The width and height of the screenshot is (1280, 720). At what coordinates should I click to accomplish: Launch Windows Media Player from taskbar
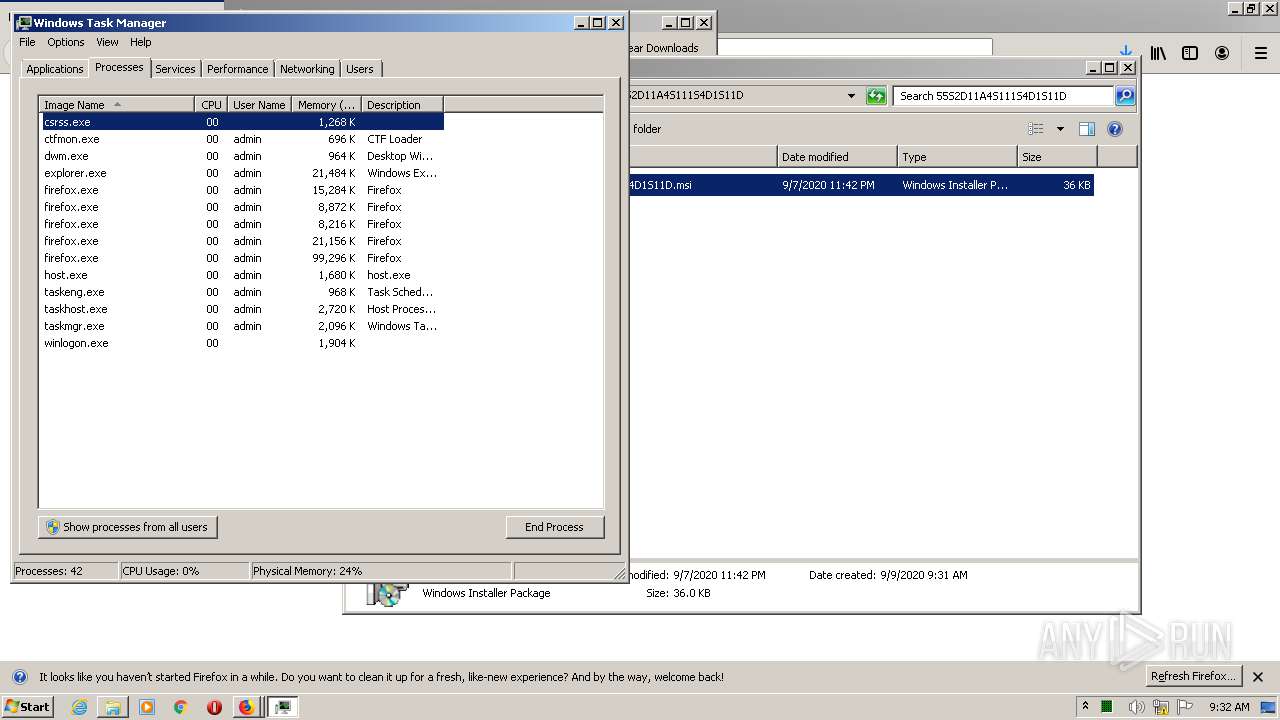click(147, 707)
